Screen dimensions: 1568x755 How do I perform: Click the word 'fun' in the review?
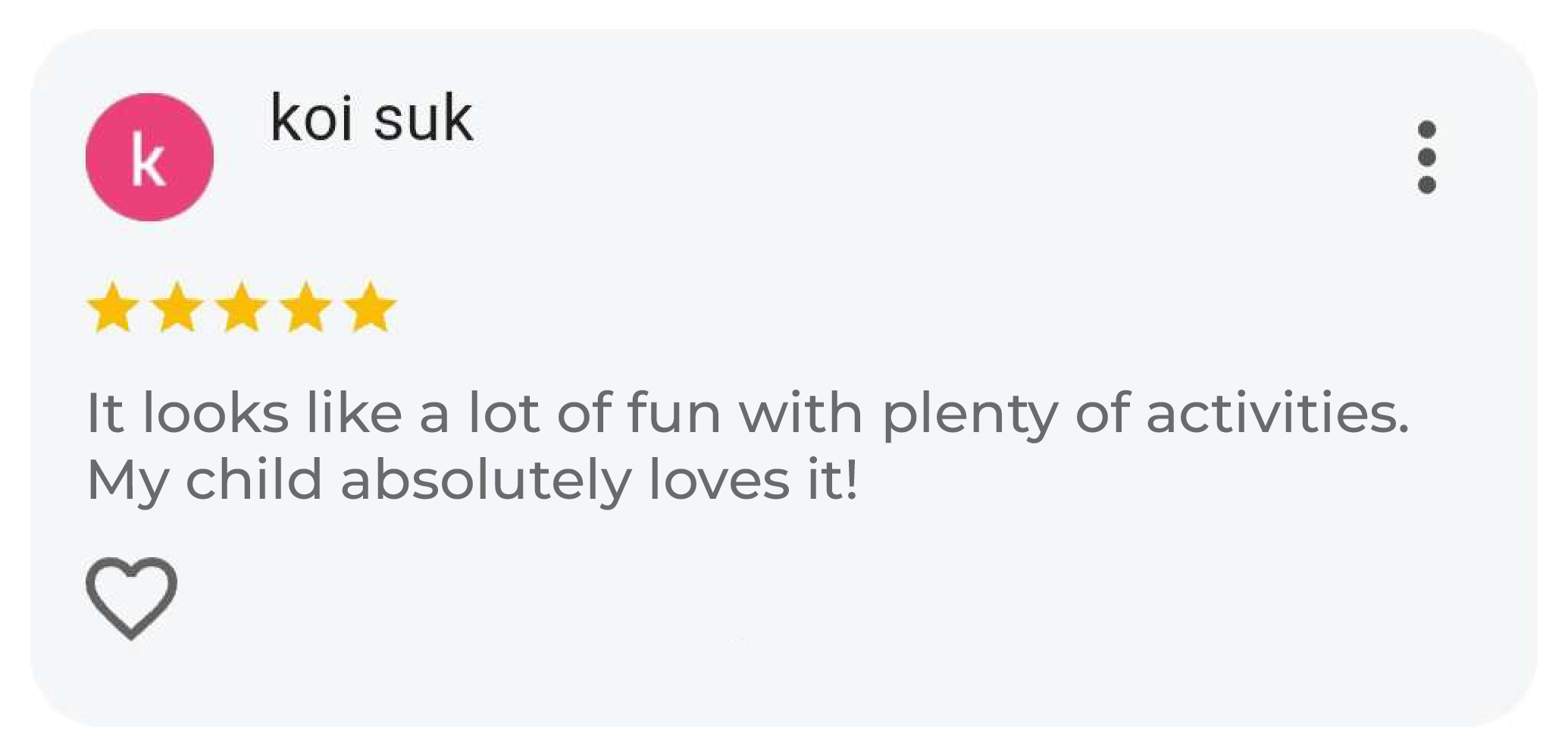[x=674, y=412]
